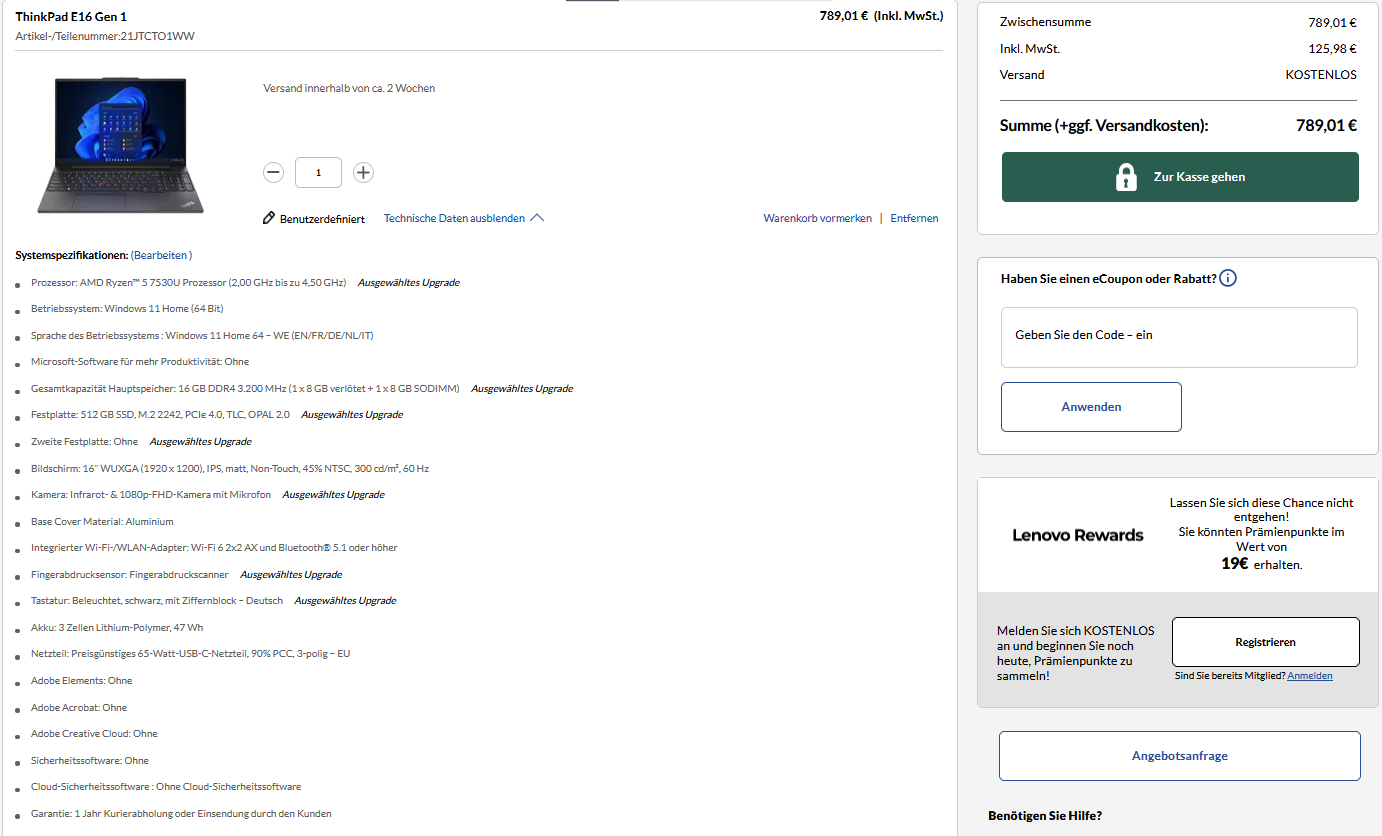Click the pencil icon next to Benutzerdefiniert
1382x836 pixels.
(x=265, y=217)
